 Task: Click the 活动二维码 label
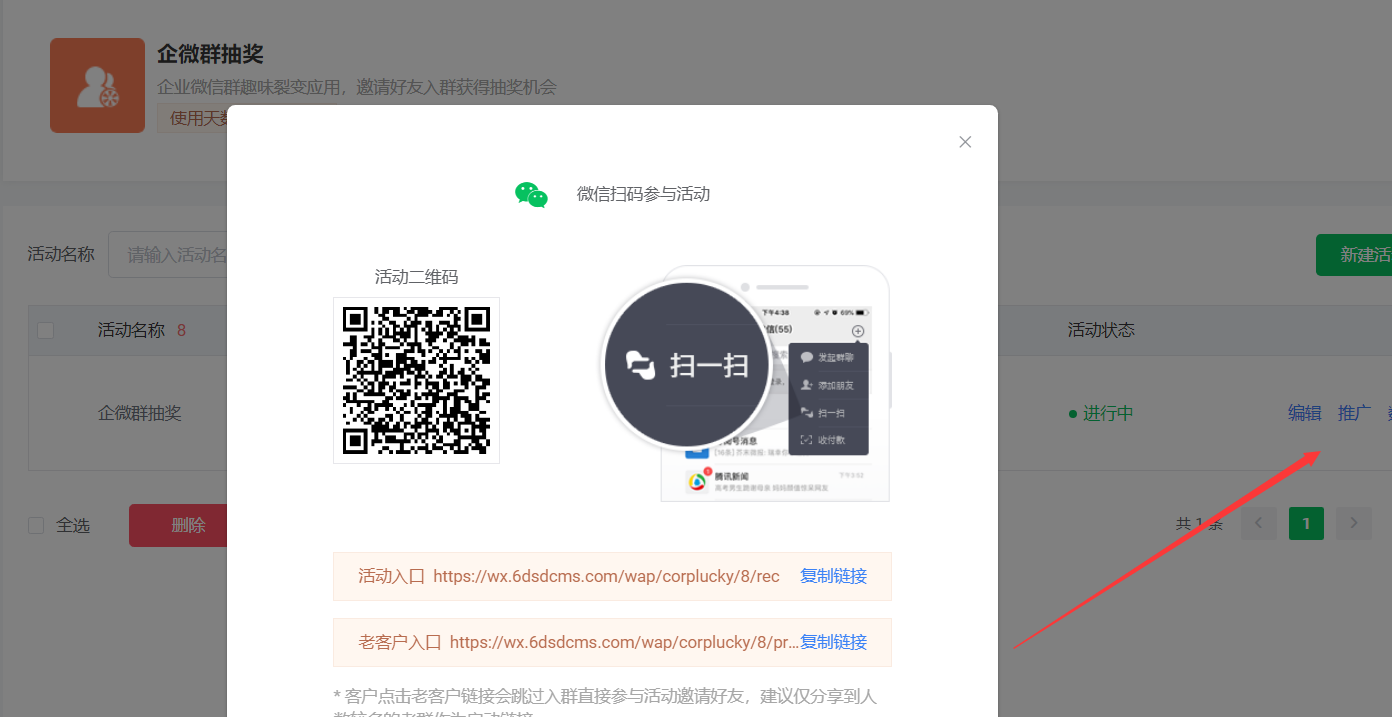(x=416, y=277)
